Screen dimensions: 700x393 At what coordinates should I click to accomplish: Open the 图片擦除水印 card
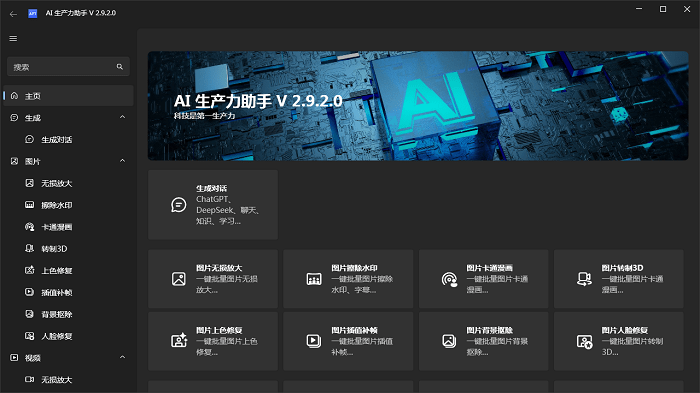[348, 279]
